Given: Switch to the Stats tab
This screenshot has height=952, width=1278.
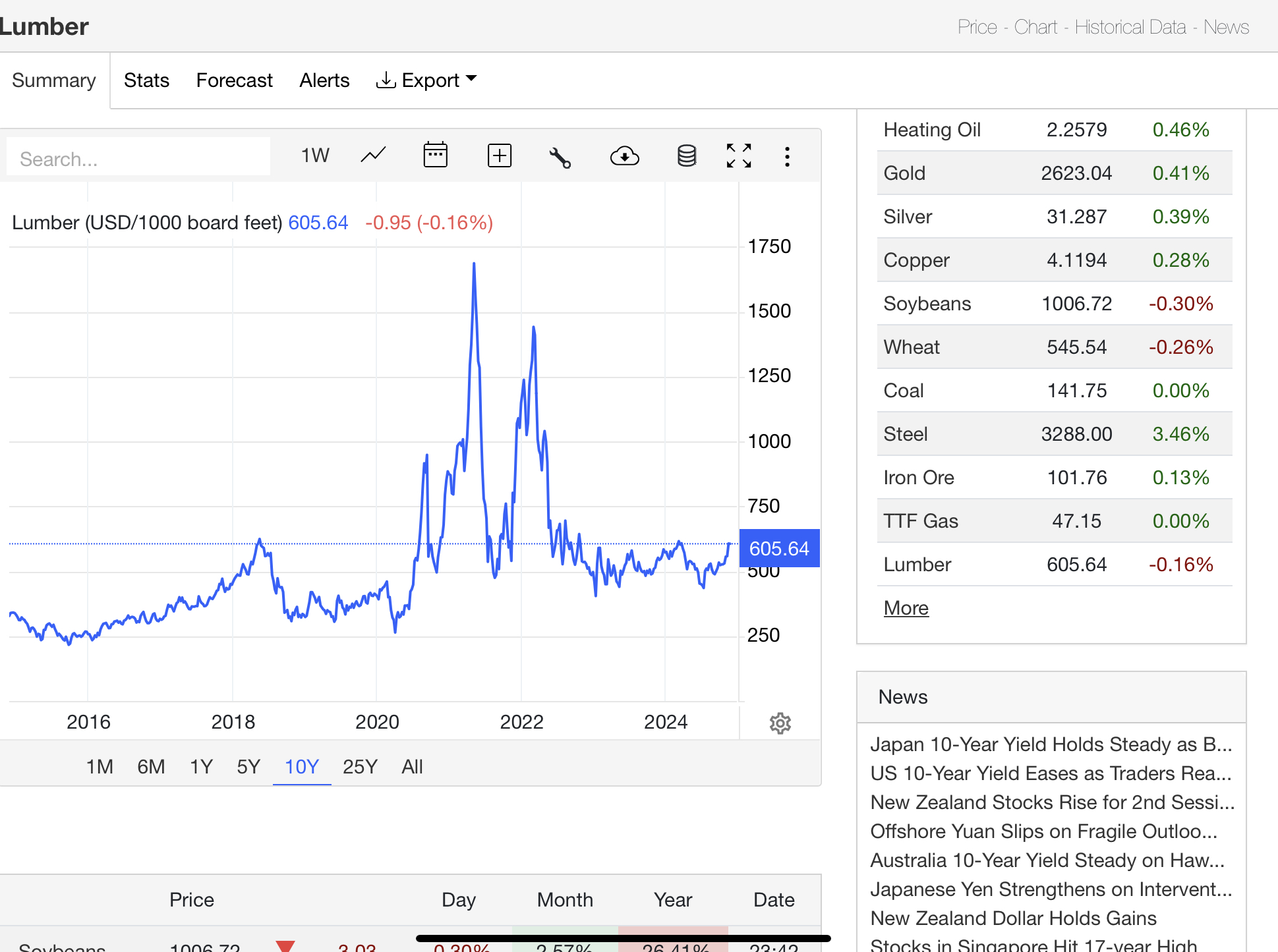Looking at the screenshot, I should coord(146,80).
